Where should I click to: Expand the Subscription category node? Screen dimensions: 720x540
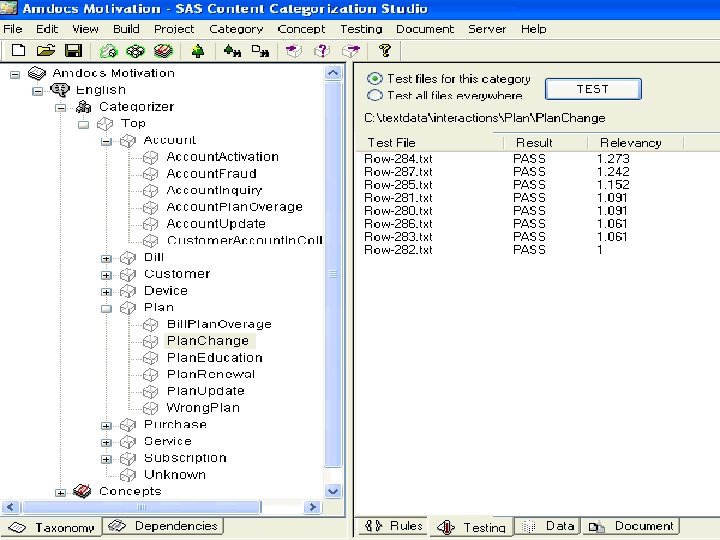(106, 459)
